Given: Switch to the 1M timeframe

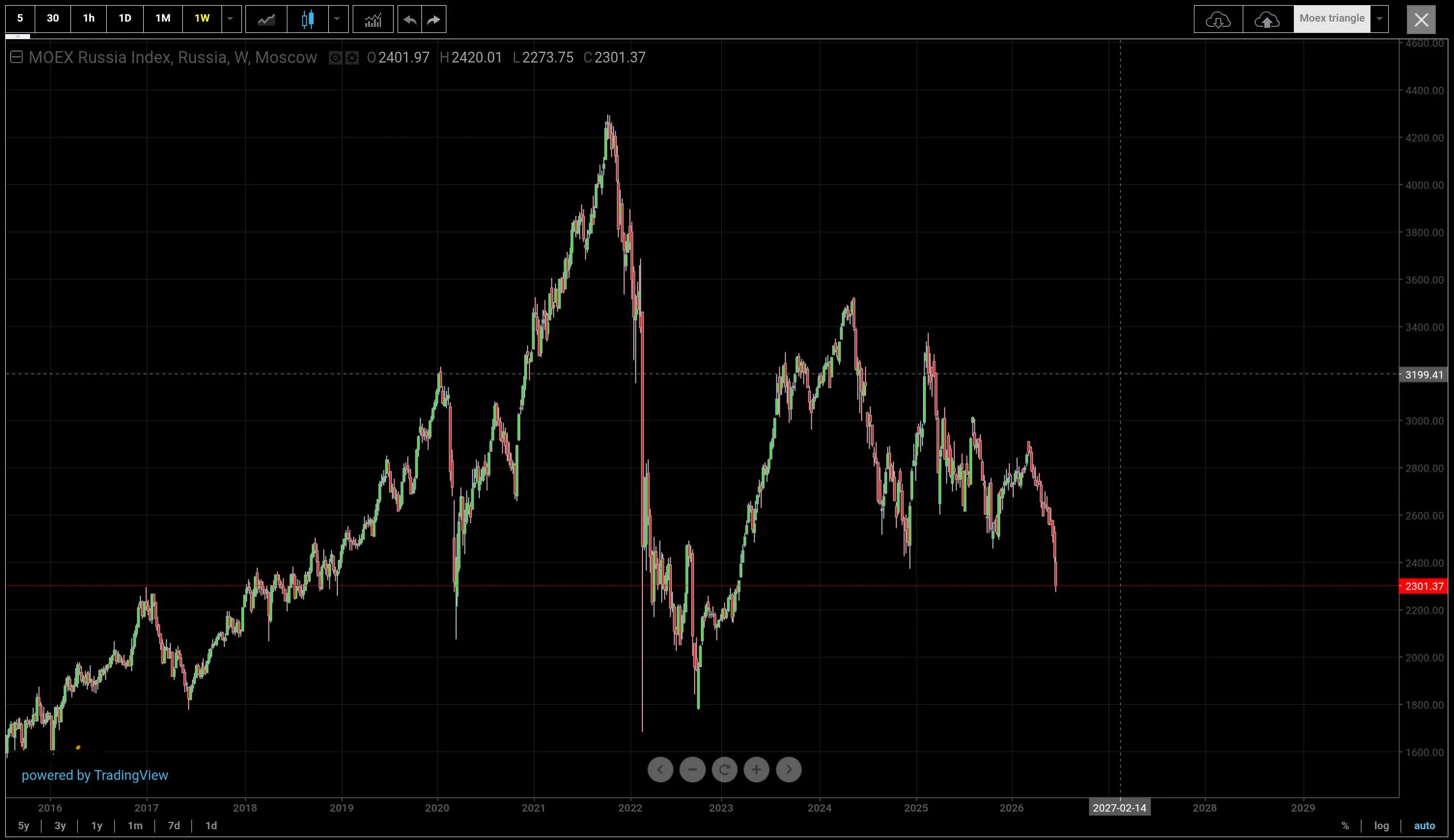Looking at the screenshot, I should (162, 19).
